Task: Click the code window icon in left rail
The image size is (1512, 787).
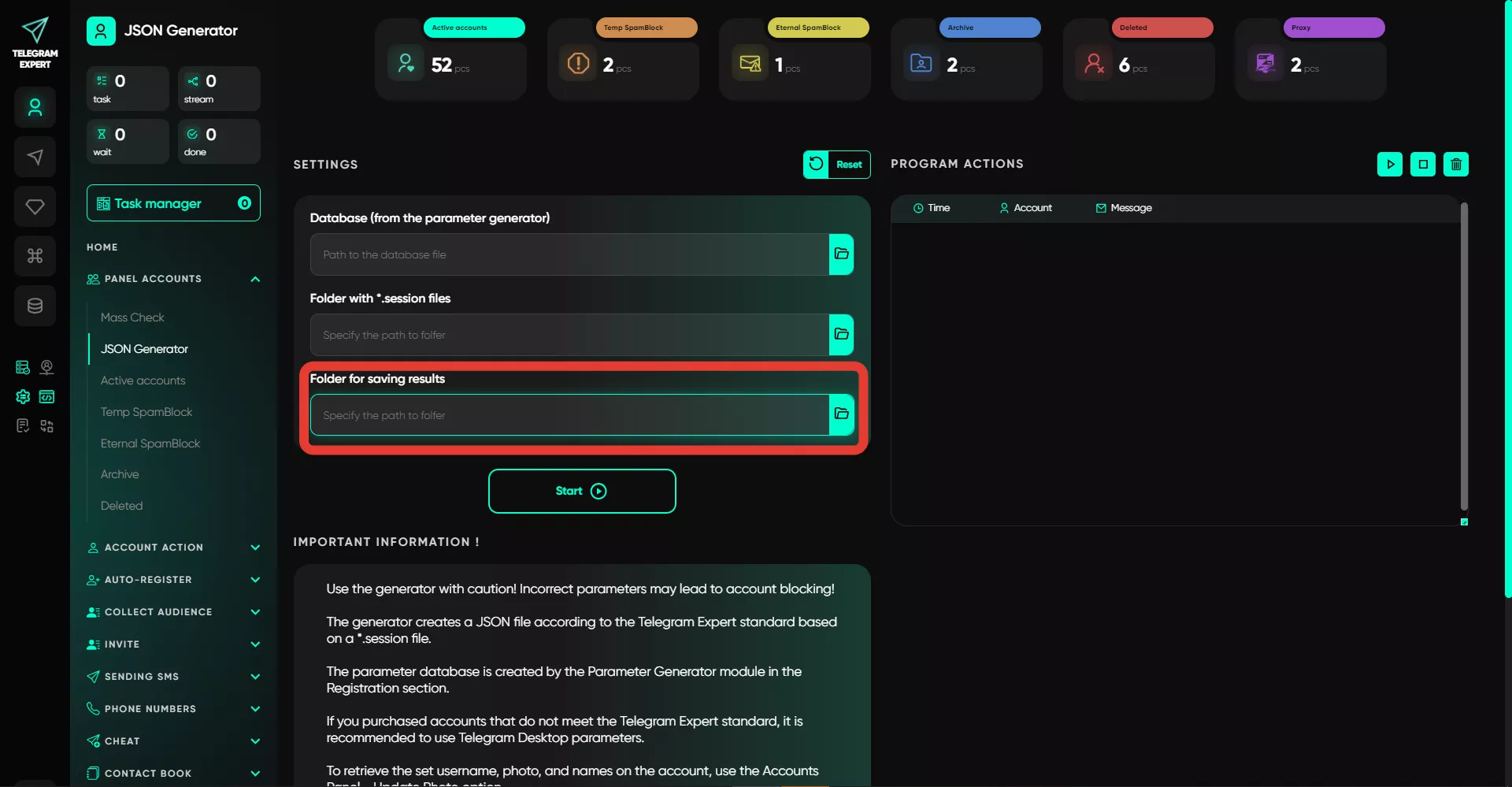Action: pyautogui.click(x=47, y=396)
